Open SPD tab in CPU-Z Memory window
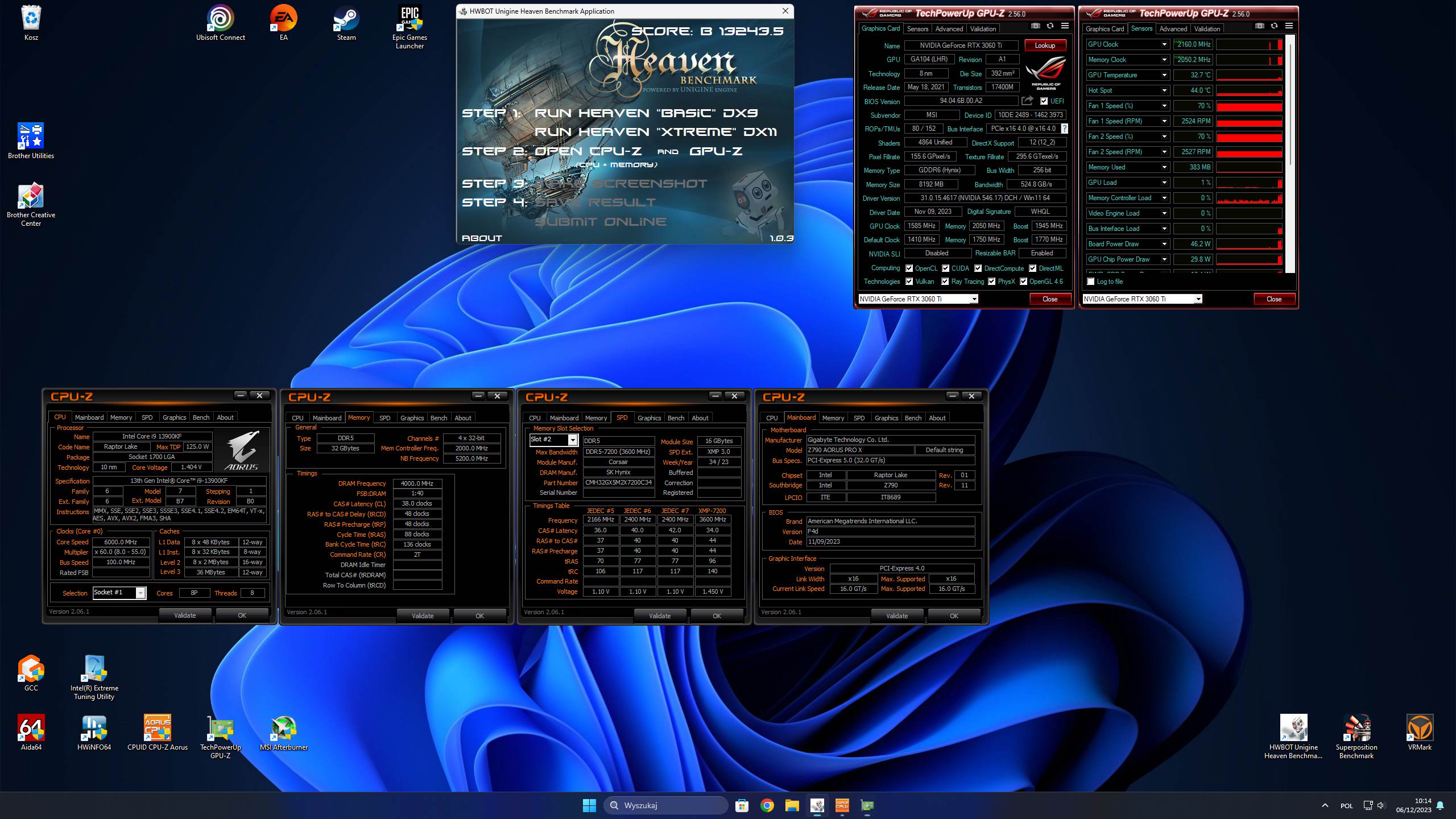 point(384,418)
